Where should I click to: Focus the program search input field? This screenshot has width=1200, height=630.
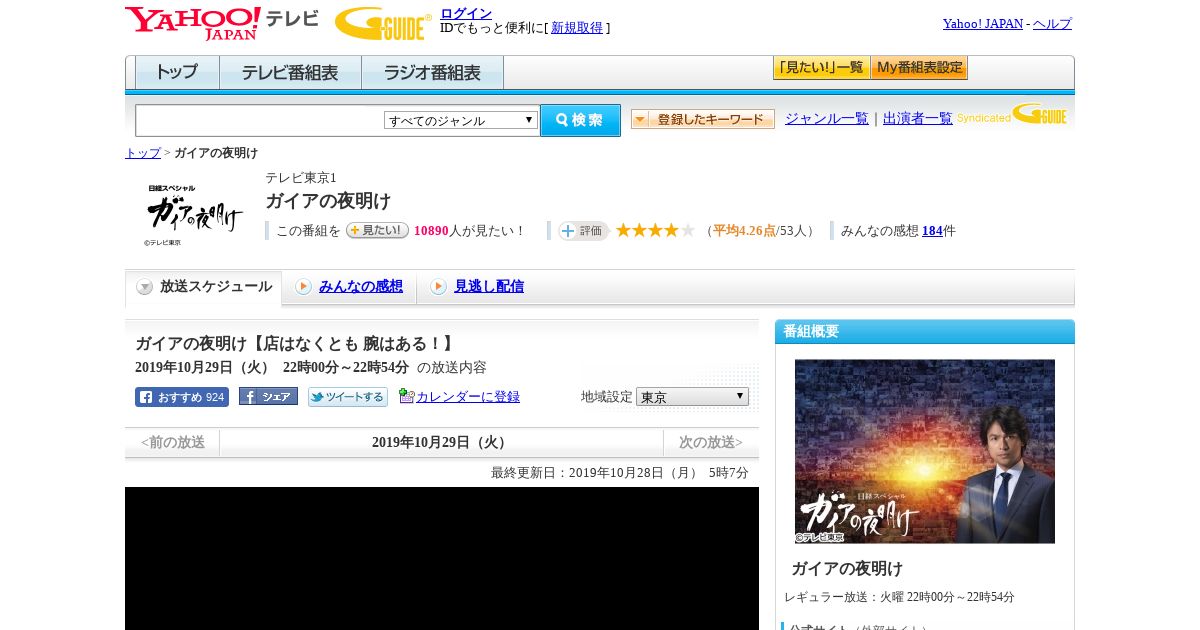point(260,120)
